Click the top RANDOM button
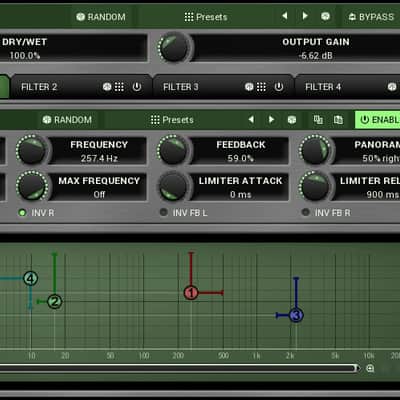 tap(101, 17)
